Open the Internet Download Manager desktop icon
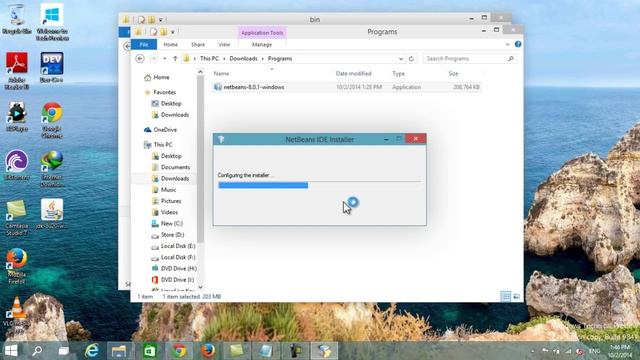The width and height of the screenshot is (640, 360). click(x=52, y=169)
